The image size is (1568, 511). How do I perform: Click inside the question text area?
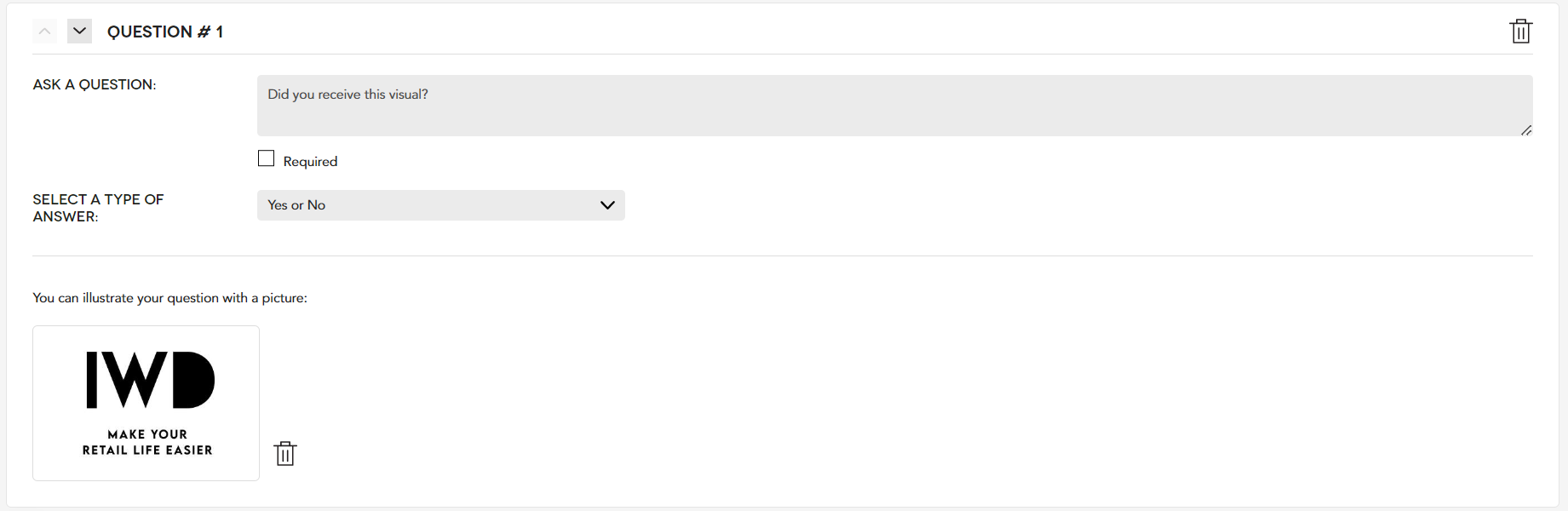[895, 106]
